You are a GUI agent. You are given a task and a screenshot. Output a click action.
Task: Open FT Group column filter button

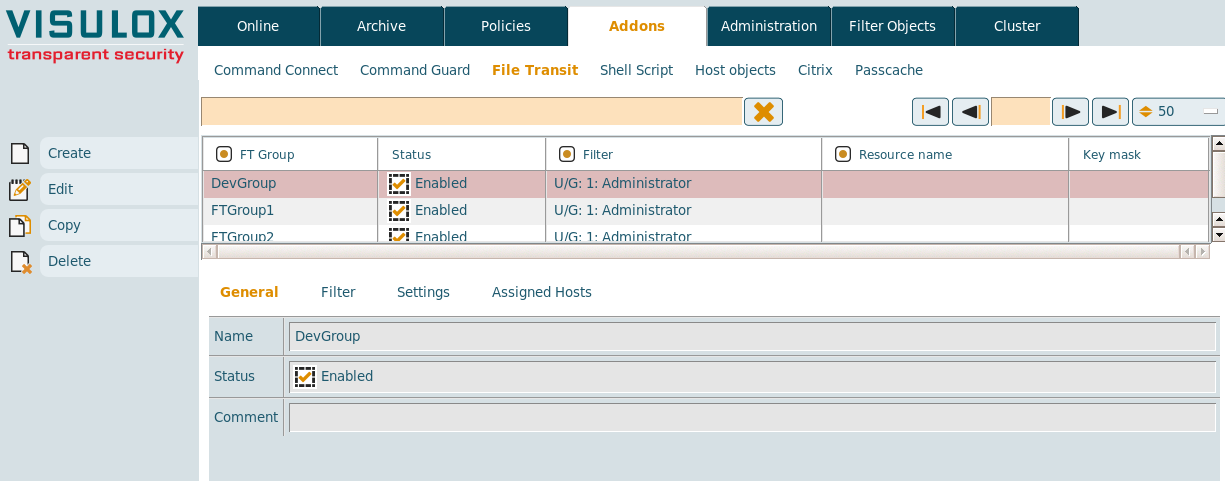pos(224,154)
